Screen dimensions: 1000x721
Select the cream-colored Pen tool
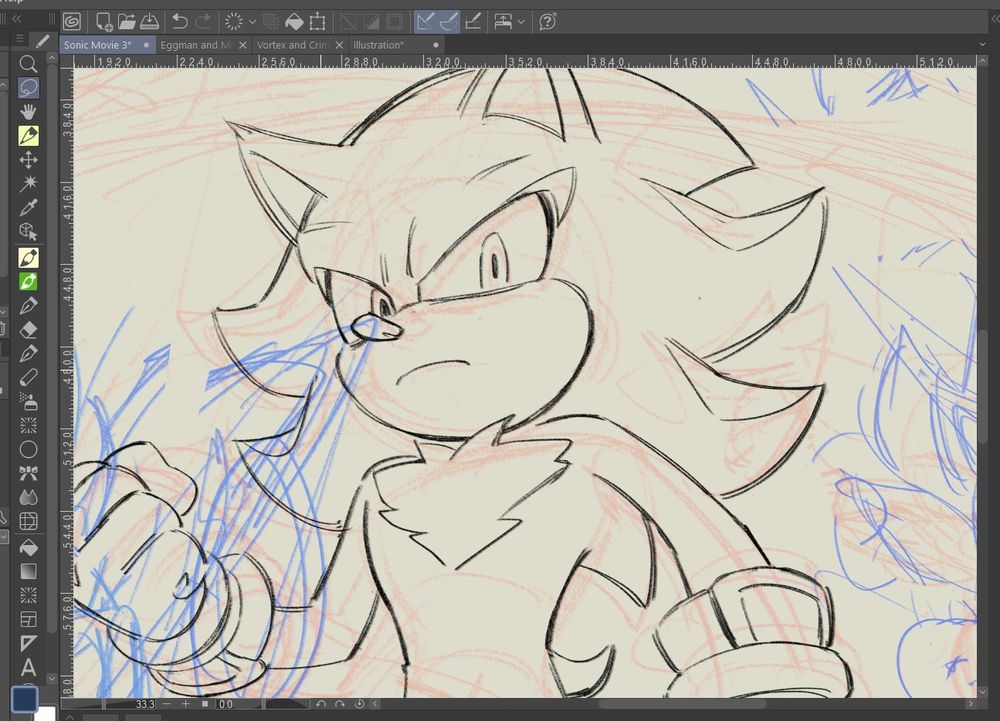(28, 258)
